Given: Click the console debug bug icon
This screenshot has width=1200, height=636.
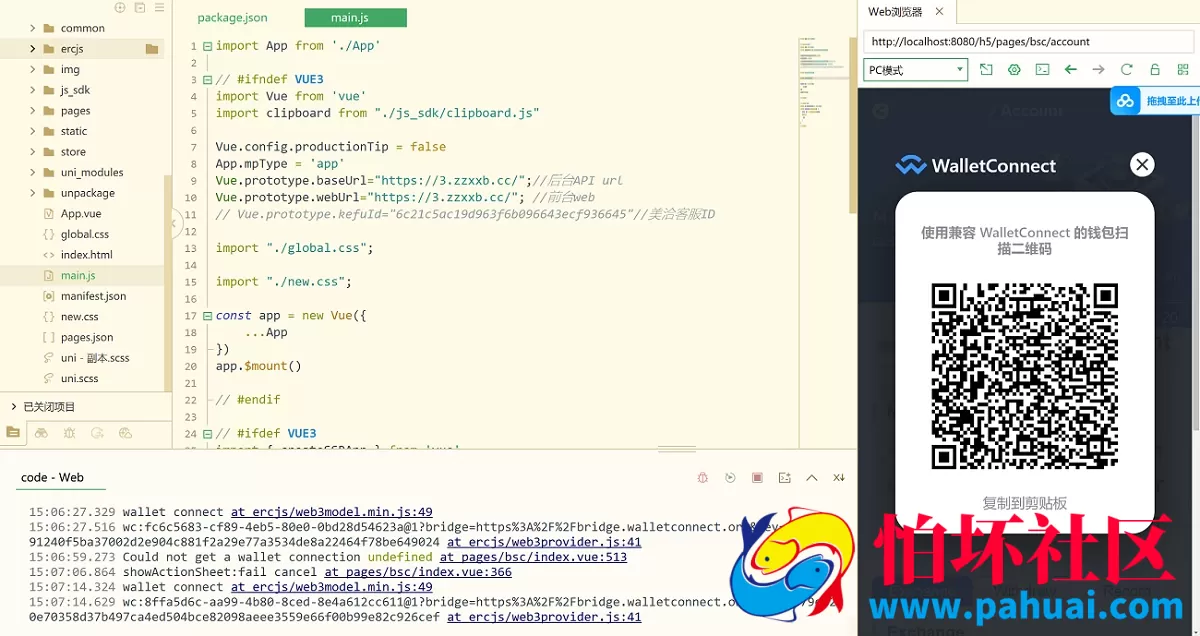Looking at the screenshot, I should click(703, 478).
